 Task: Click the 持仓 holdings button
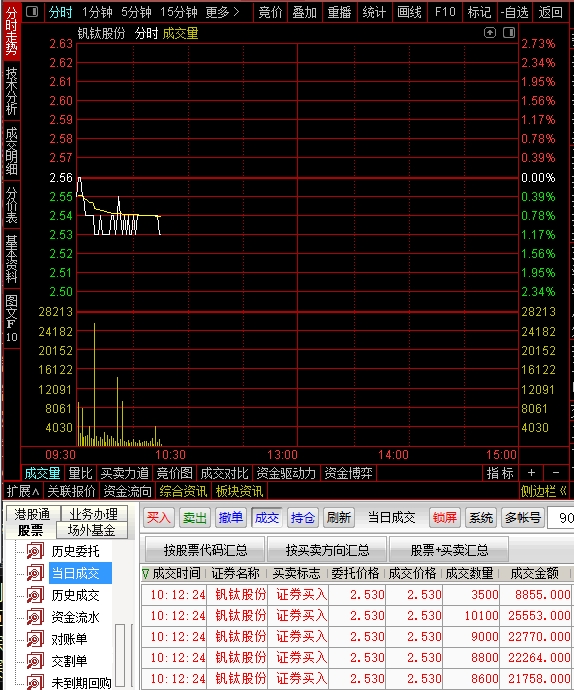pos(302,518)
